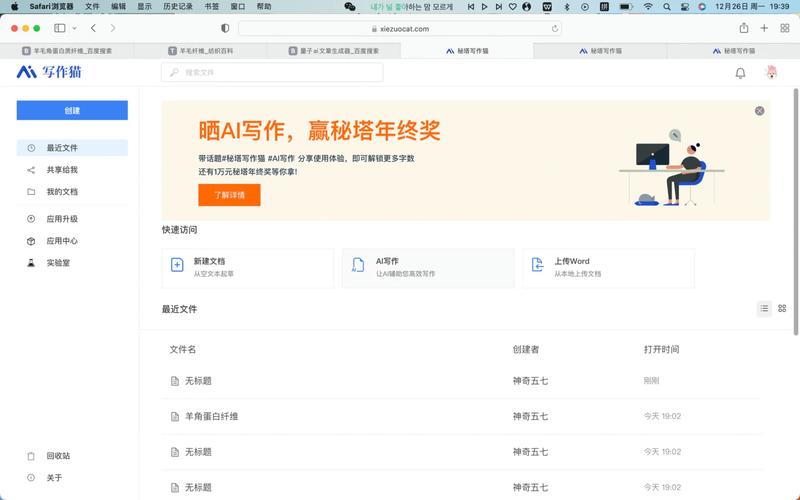The height and width of the screenshot is (500, 800).
Task: Click the document icon beside 羊角蛋白纤维
Action: point(174,416)
